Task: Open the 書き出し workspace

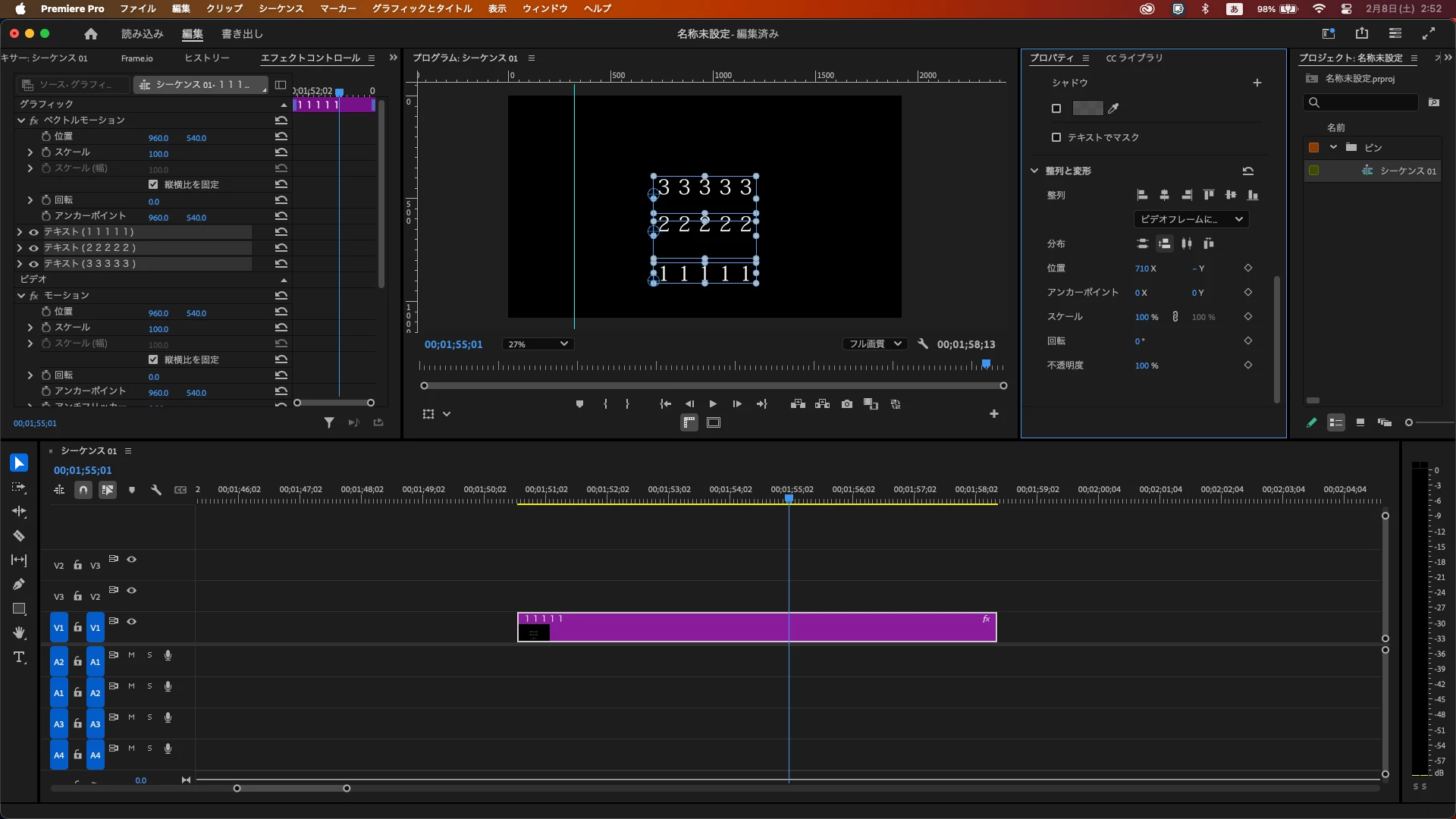Action: coord(242,34)
